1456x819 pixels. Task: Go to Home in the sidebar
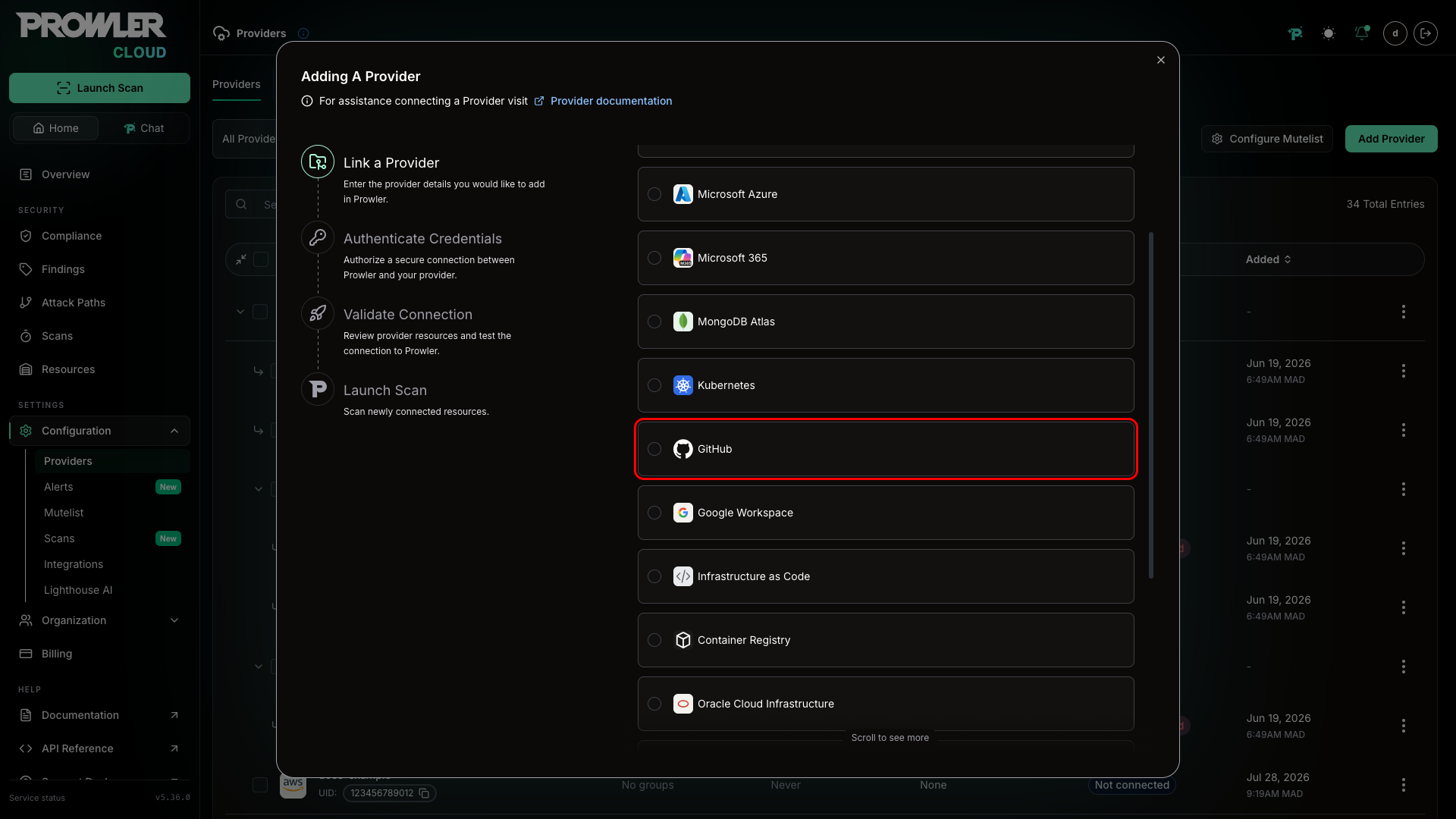(56, 128)
